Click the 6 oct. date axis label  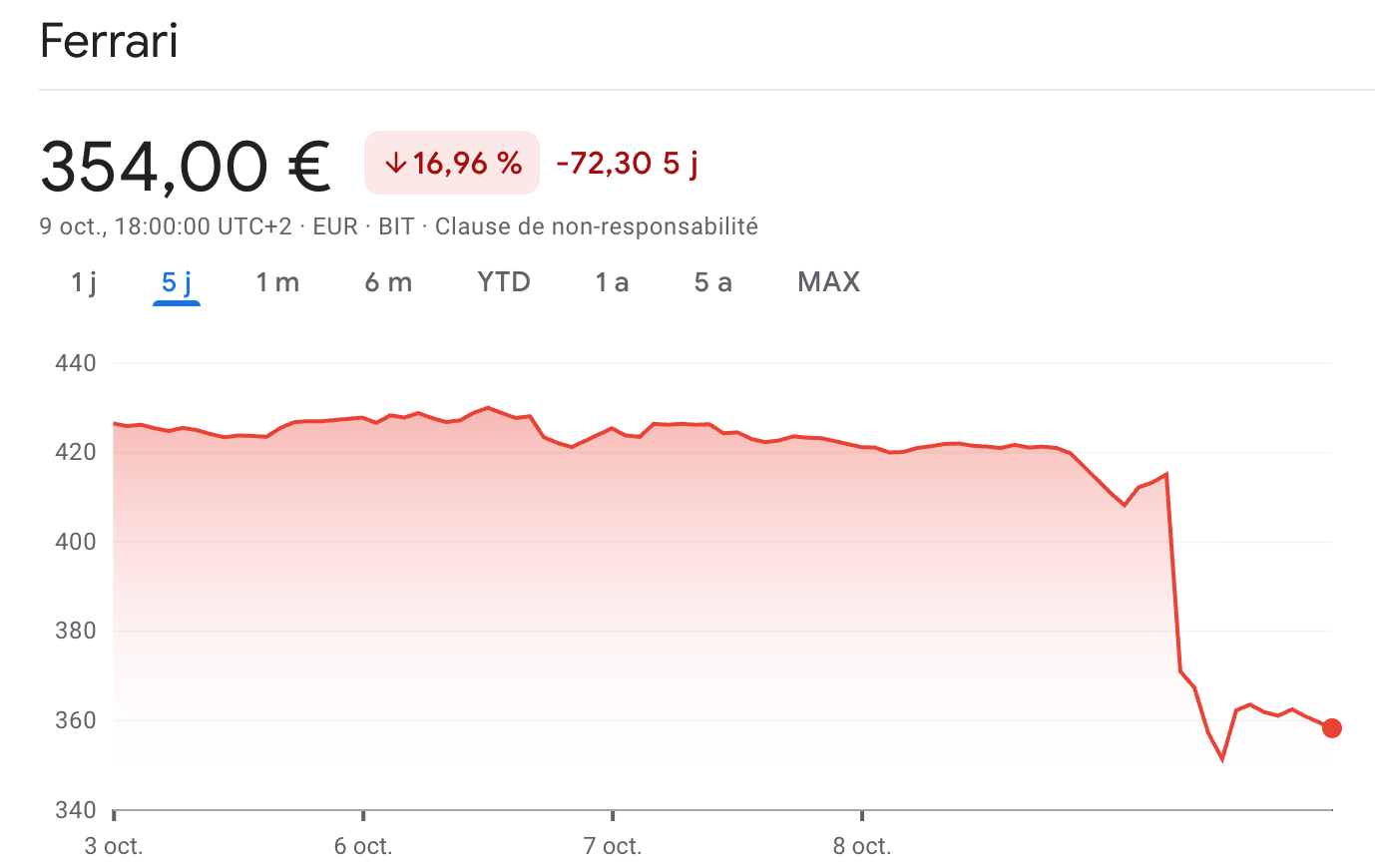tap(363, 847)
